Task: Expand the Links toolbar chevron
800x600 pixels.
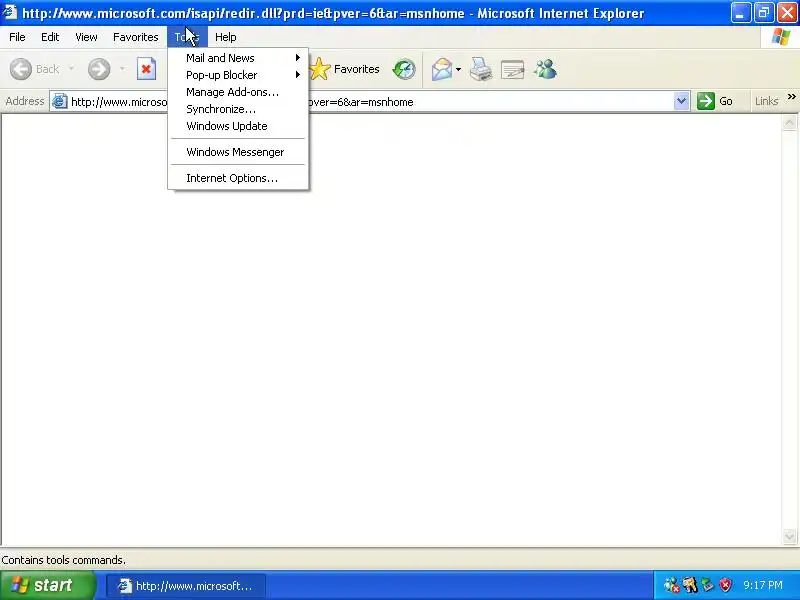Action: (791, 97)
